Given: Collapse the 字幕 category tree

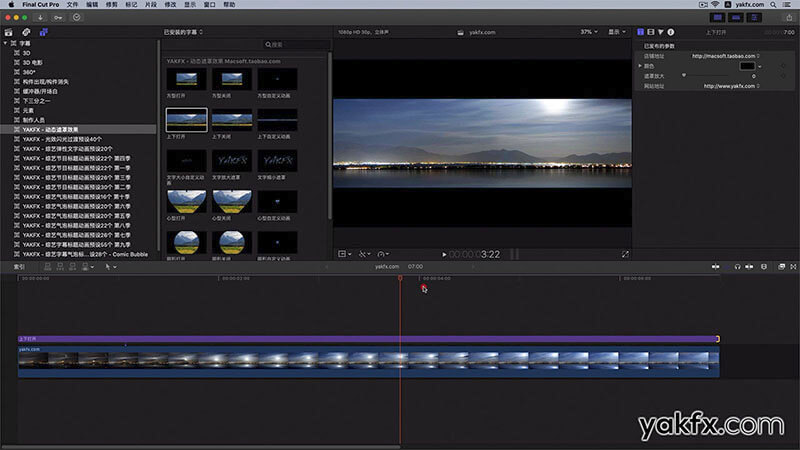Looking at the screenshot, I should pyautogui.click(x=5, y=43).
